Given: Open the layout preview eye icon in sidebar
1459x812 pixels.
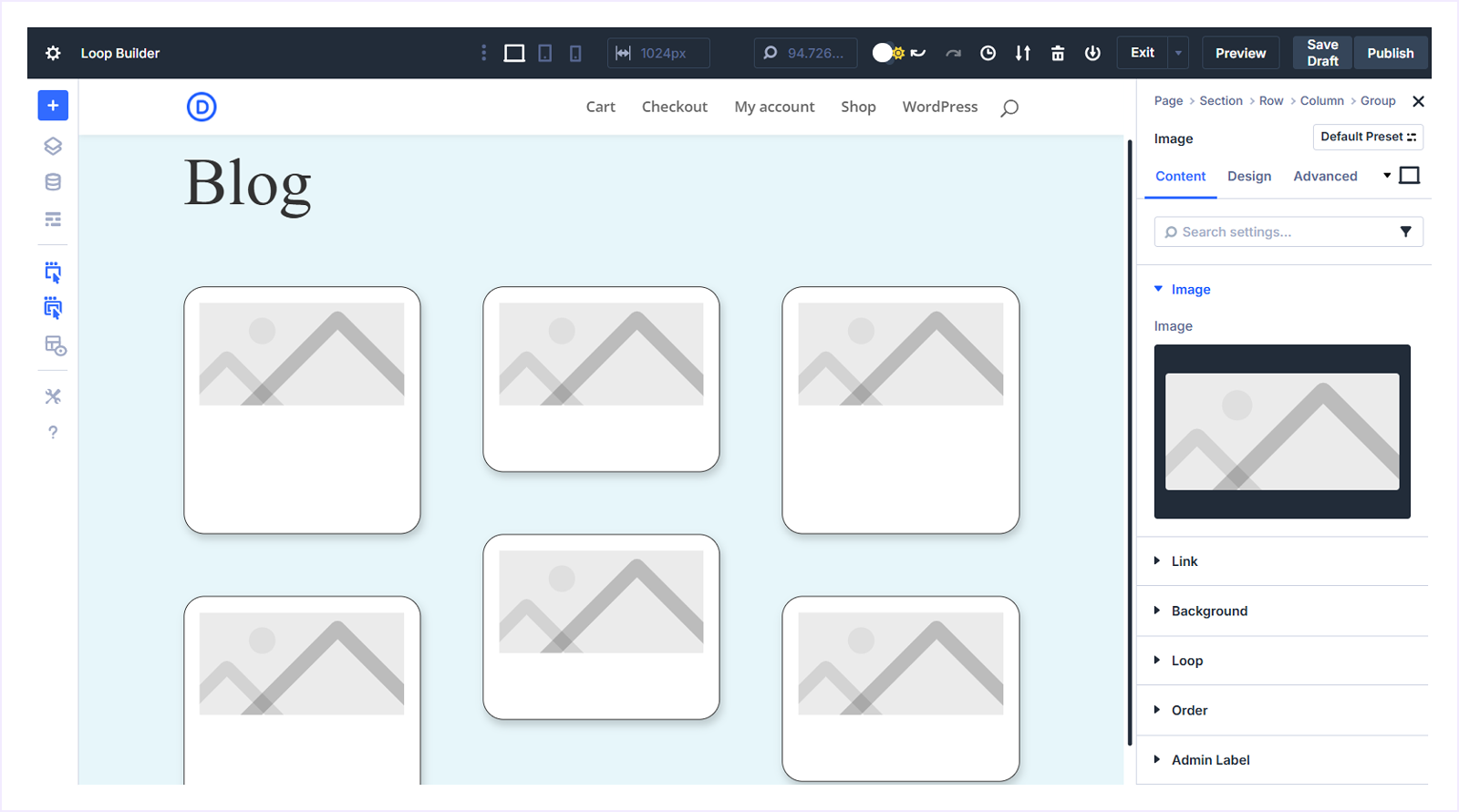Looking at the screenshot, I should click(x=55, y=346).
